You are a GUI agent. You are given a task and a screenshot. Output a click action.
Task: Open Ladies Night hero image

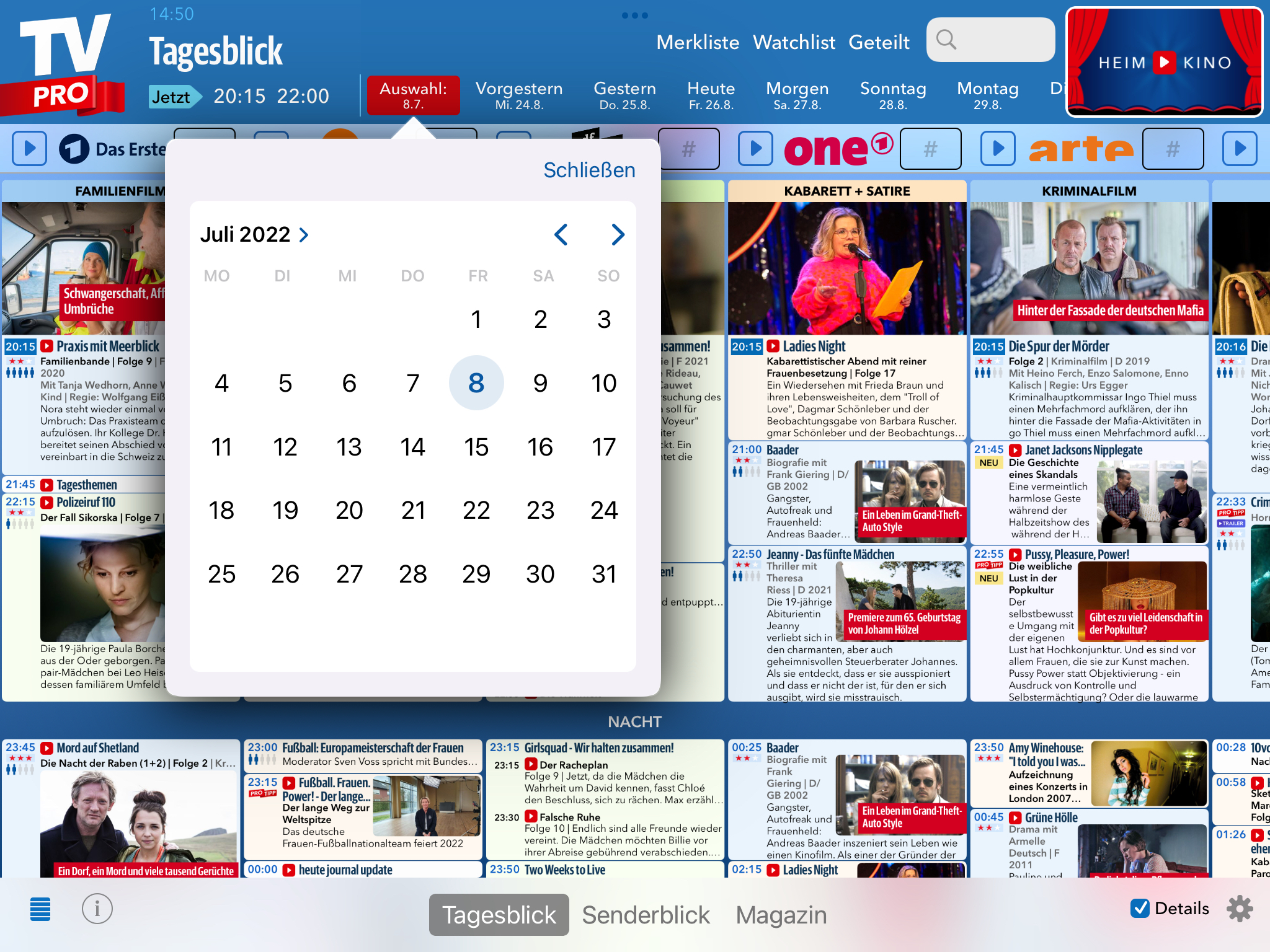point(847,268)
